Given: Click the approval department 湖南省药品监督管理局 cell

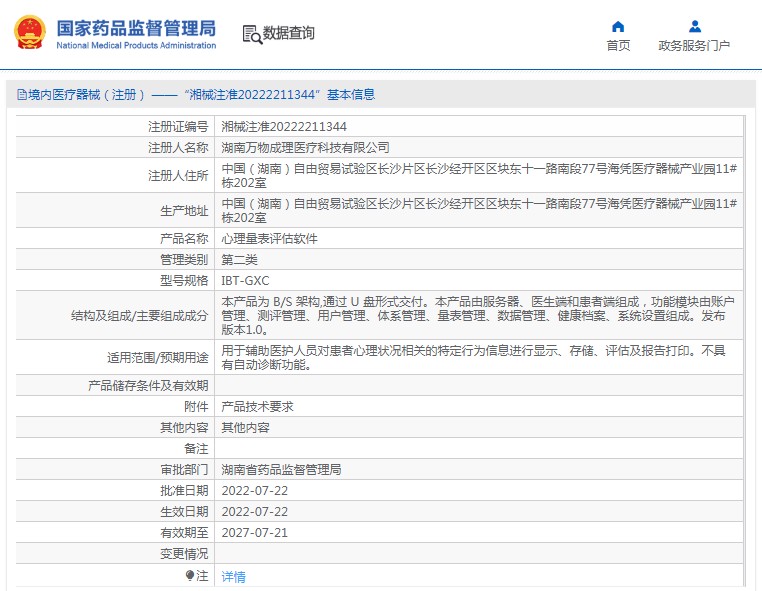Looking at the screenshot, I should pos(281,469).
